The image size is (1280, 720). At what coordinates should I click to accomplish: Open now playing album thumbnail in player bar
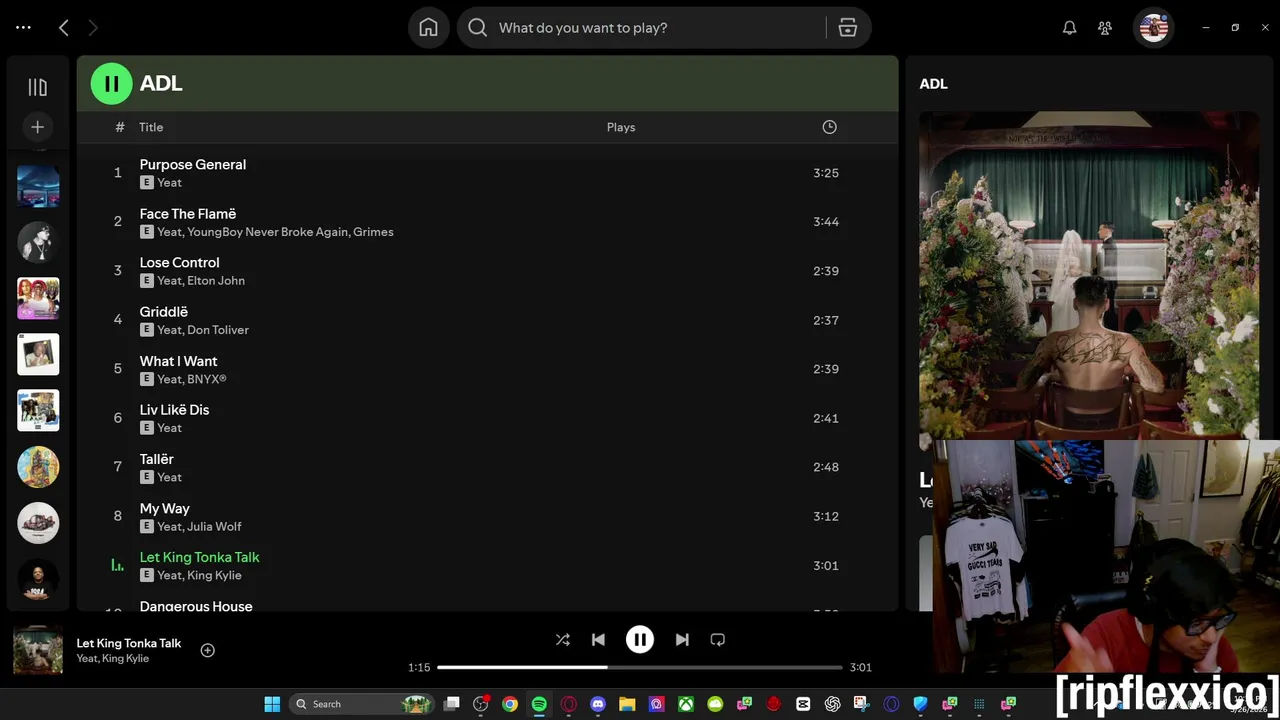click(x=38, y=650)
